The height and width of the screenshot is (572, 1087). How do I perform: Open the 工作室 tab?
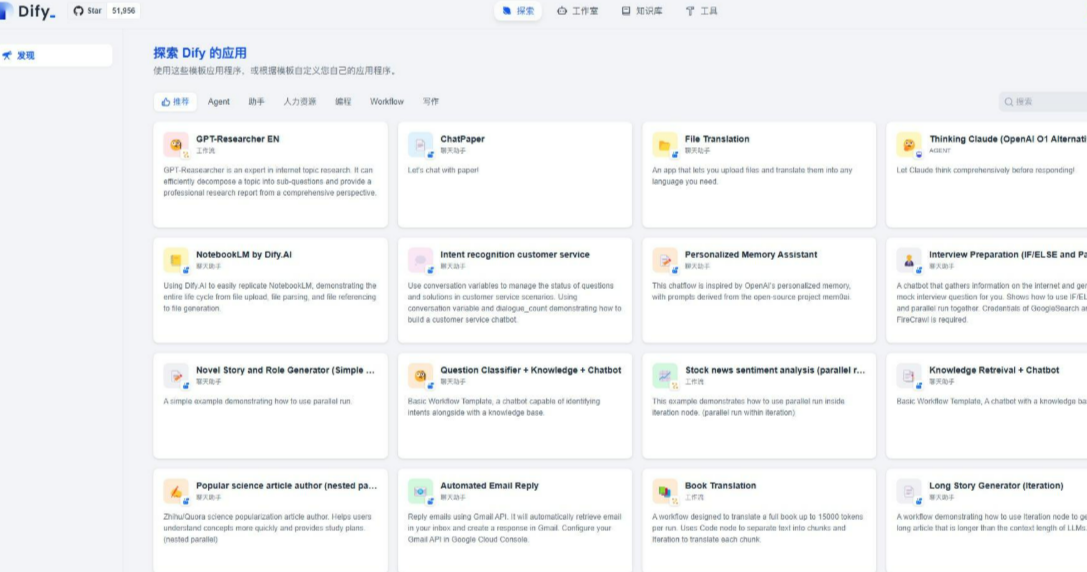[x=577, y=11]
